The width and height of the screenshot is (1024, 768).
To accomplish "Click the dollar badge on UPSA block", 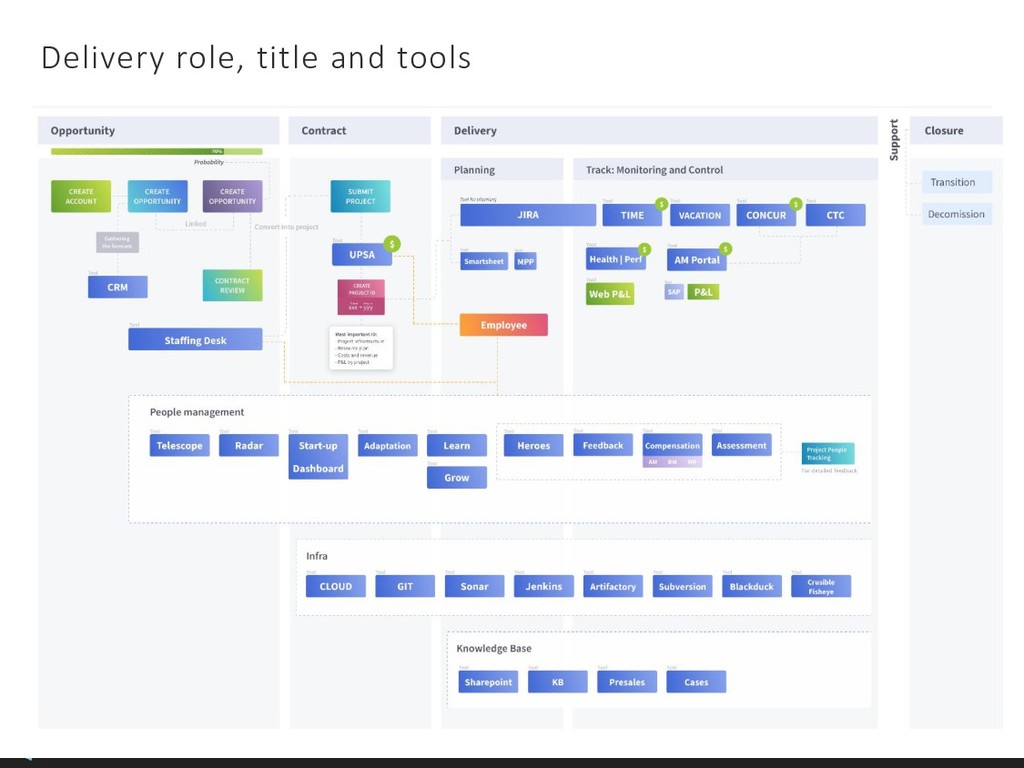I will tap(392, 244).
